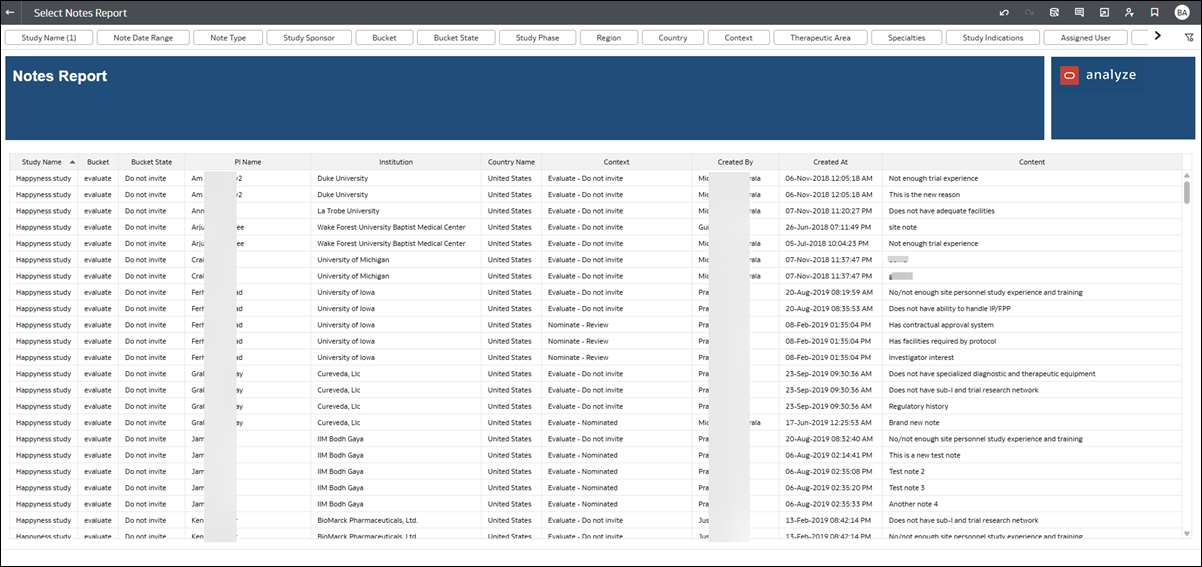
Task: Open the Study Indications filter
Action: tap(993, 38)
